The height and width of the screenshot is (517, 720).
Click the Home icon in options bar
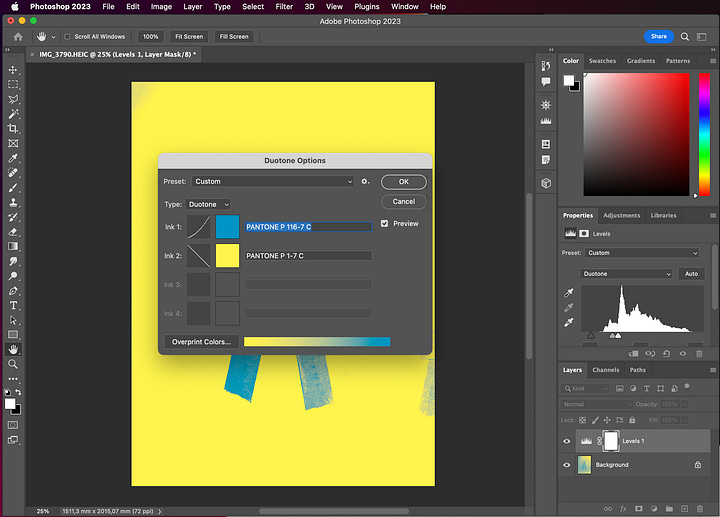point(18,37)
